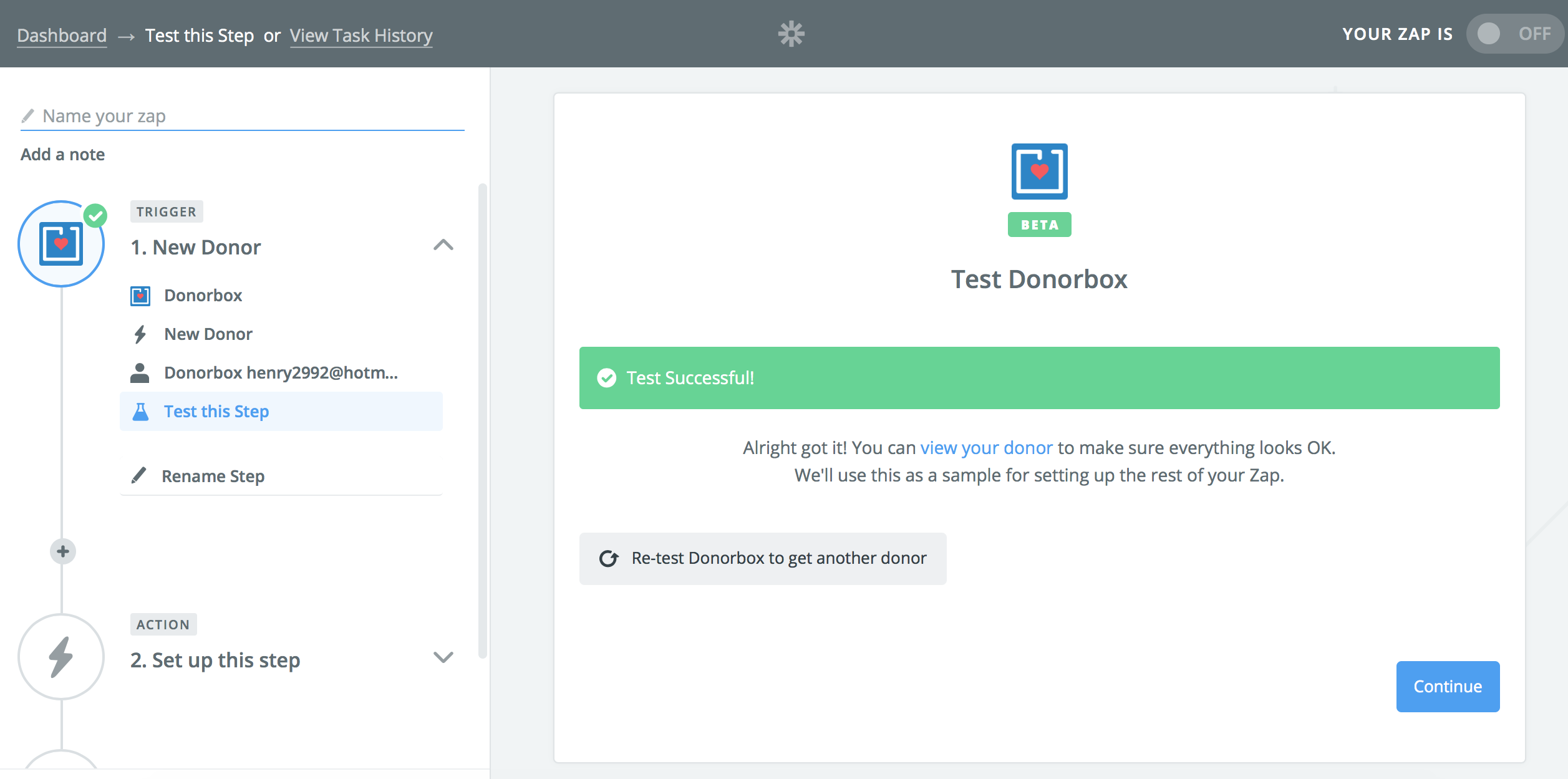Expand the Set up this step action
The image size is (1568, 779).
coord(443,657)
